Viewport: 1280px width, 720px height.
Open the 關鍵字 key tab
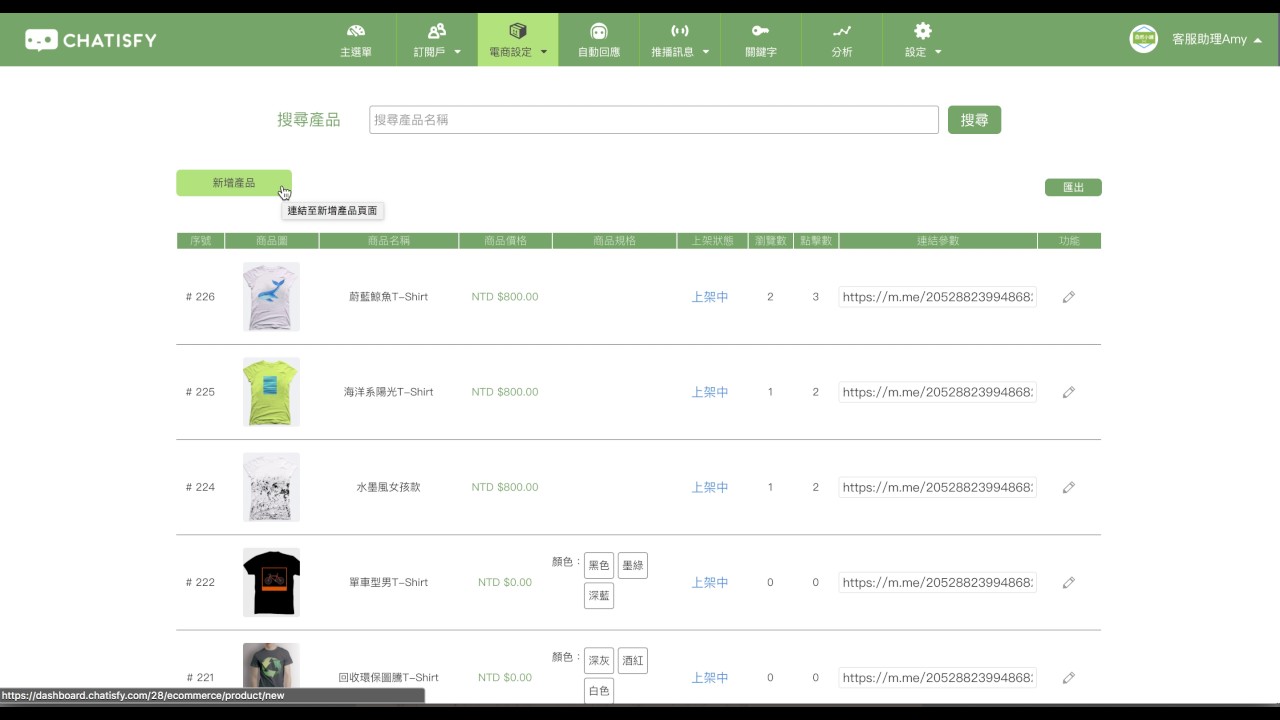click(x=761, y=40)
